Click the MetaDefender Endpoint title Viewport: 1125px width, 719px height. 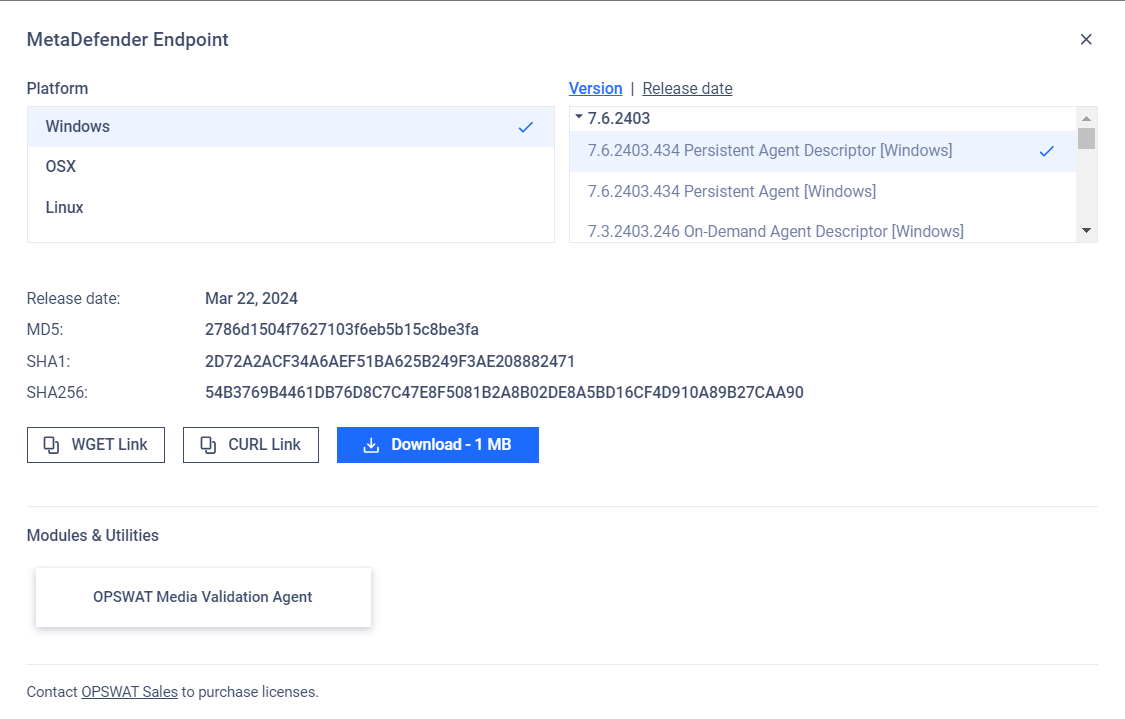pos(128,39)
